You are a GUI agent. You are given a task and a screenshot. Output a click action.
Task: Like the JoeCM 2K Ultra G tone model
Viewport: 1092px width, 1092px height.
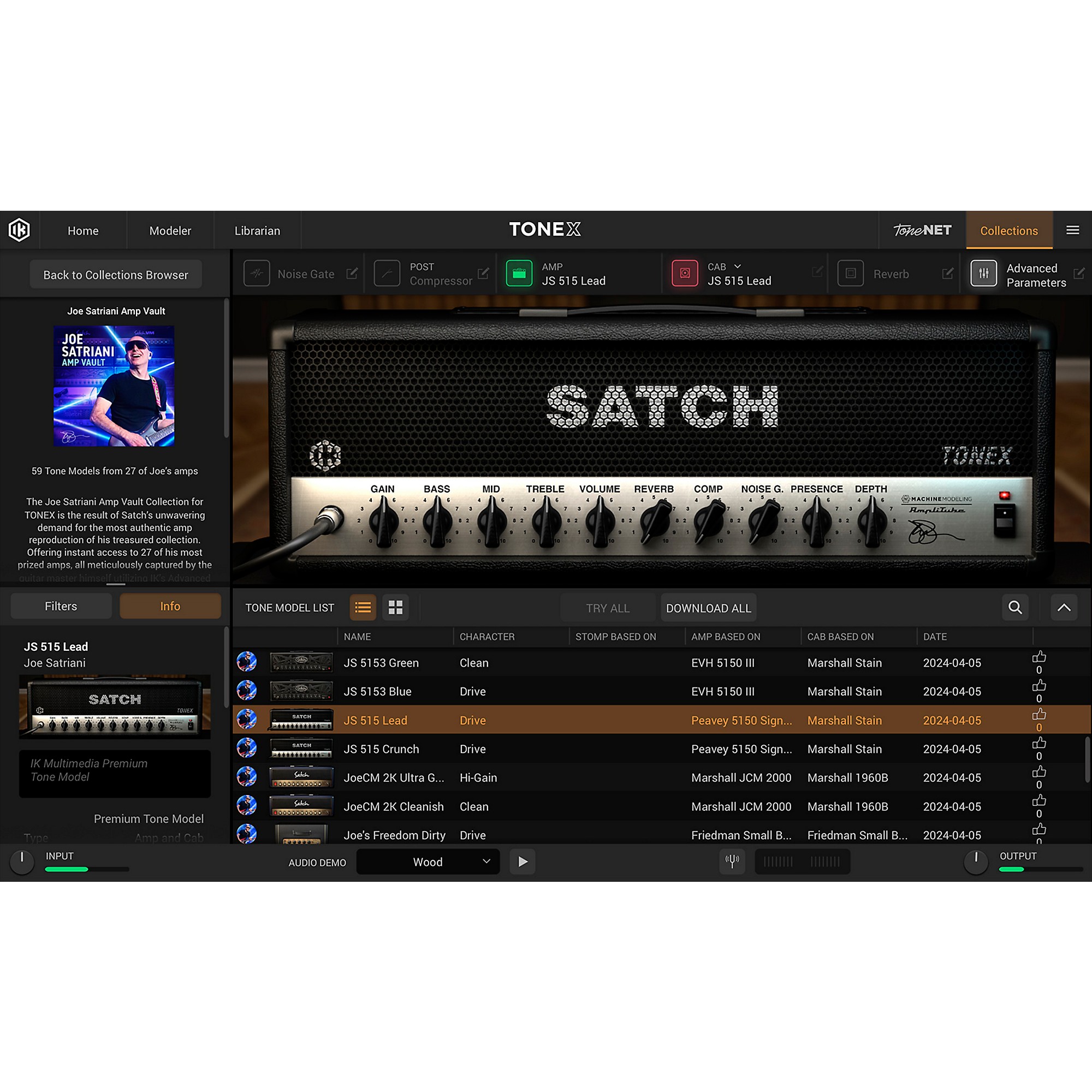(x=1039, y=772)
